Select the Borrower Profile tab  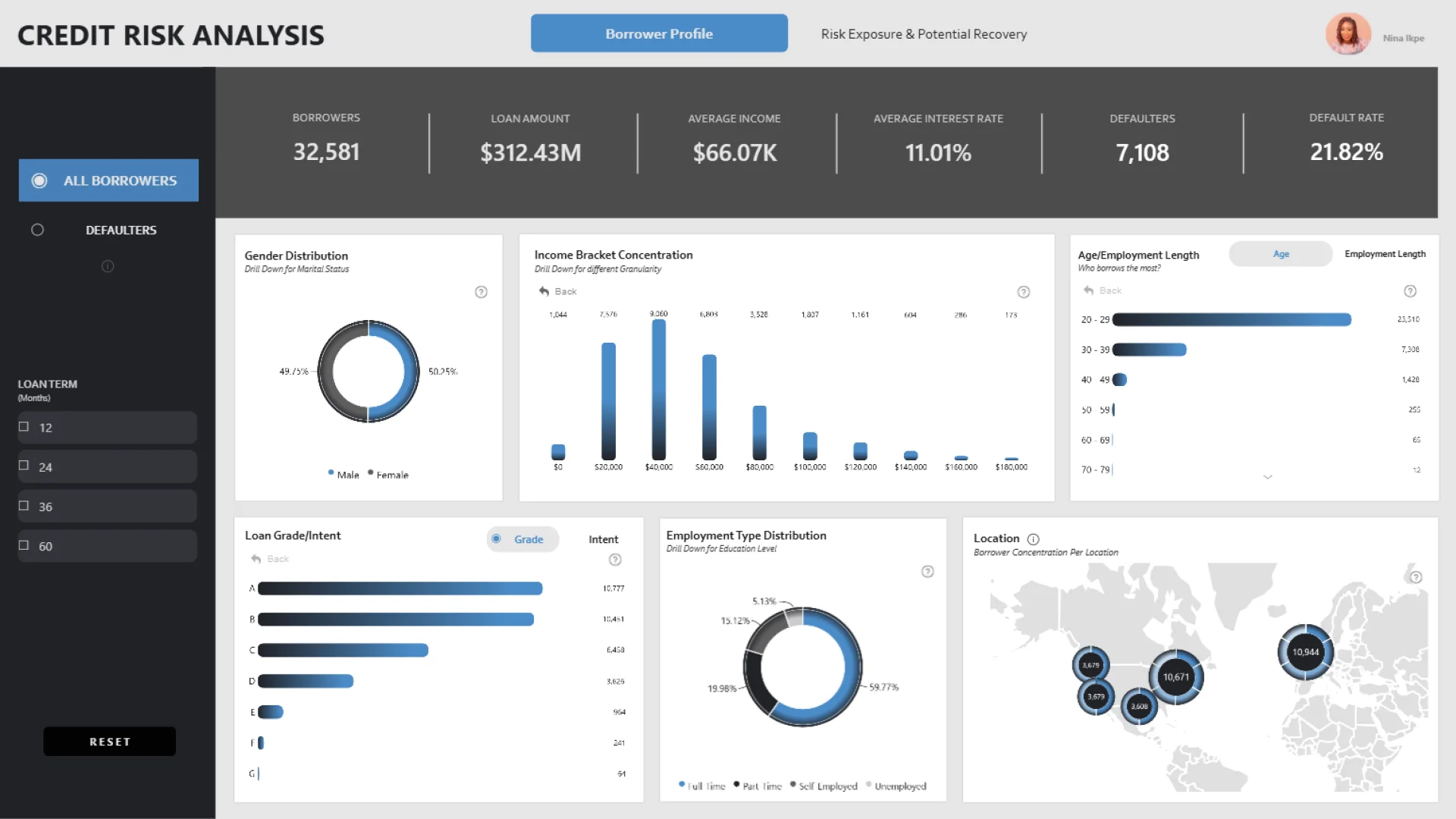[659, 33]
